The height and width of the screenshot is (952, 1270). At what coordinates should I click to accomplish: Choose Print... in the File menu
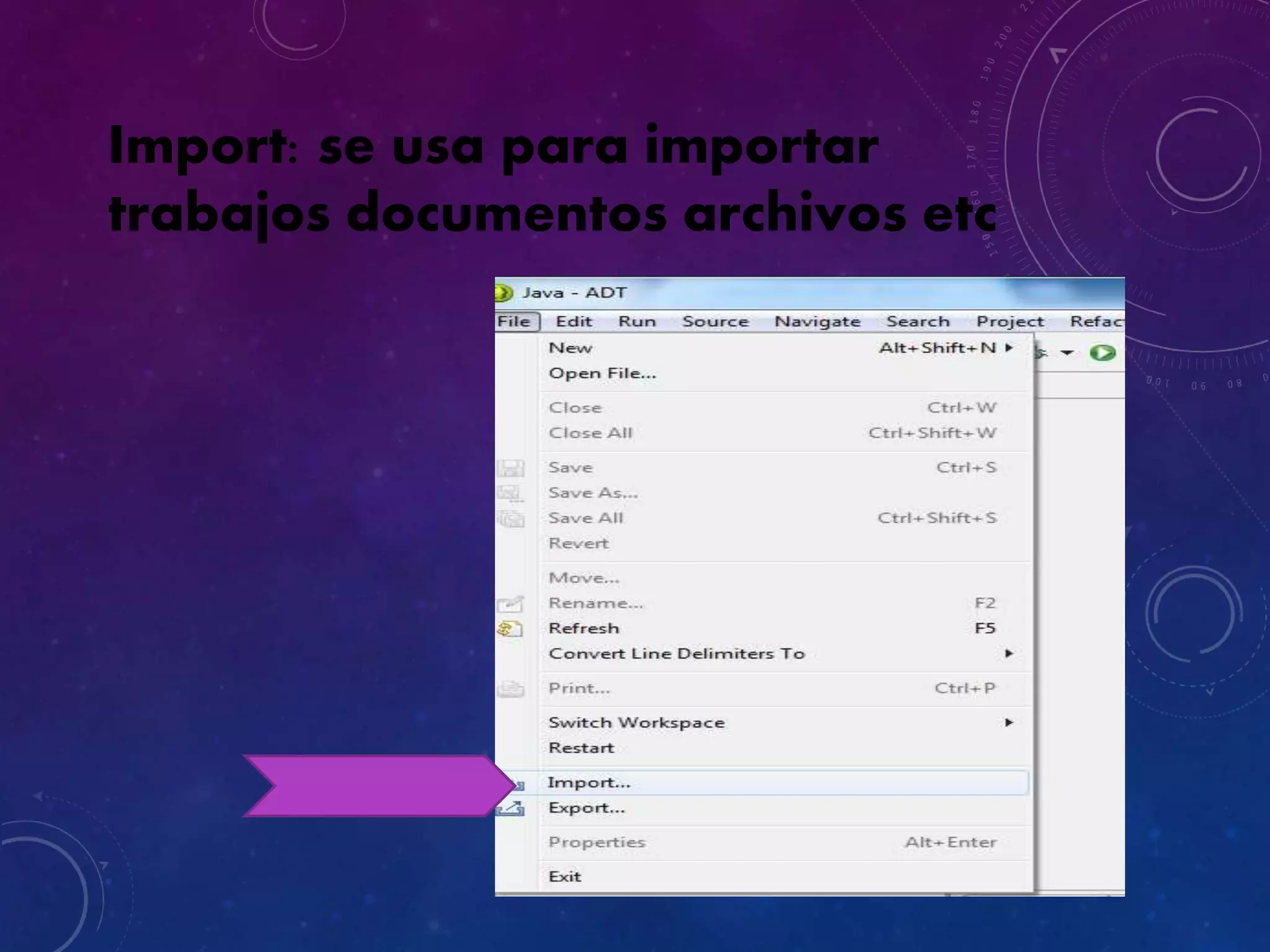(784, 689)
